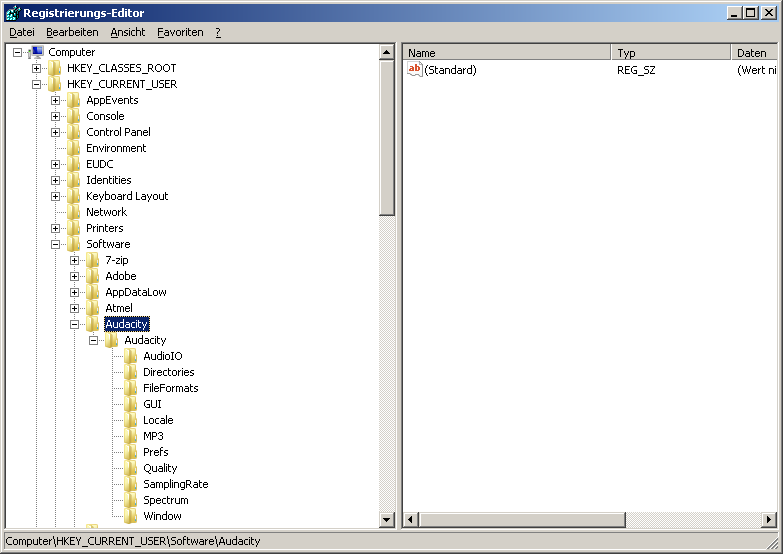Open the Bearbeiten menu
Viewport: 783px width, 554px height.
point(72,32)
